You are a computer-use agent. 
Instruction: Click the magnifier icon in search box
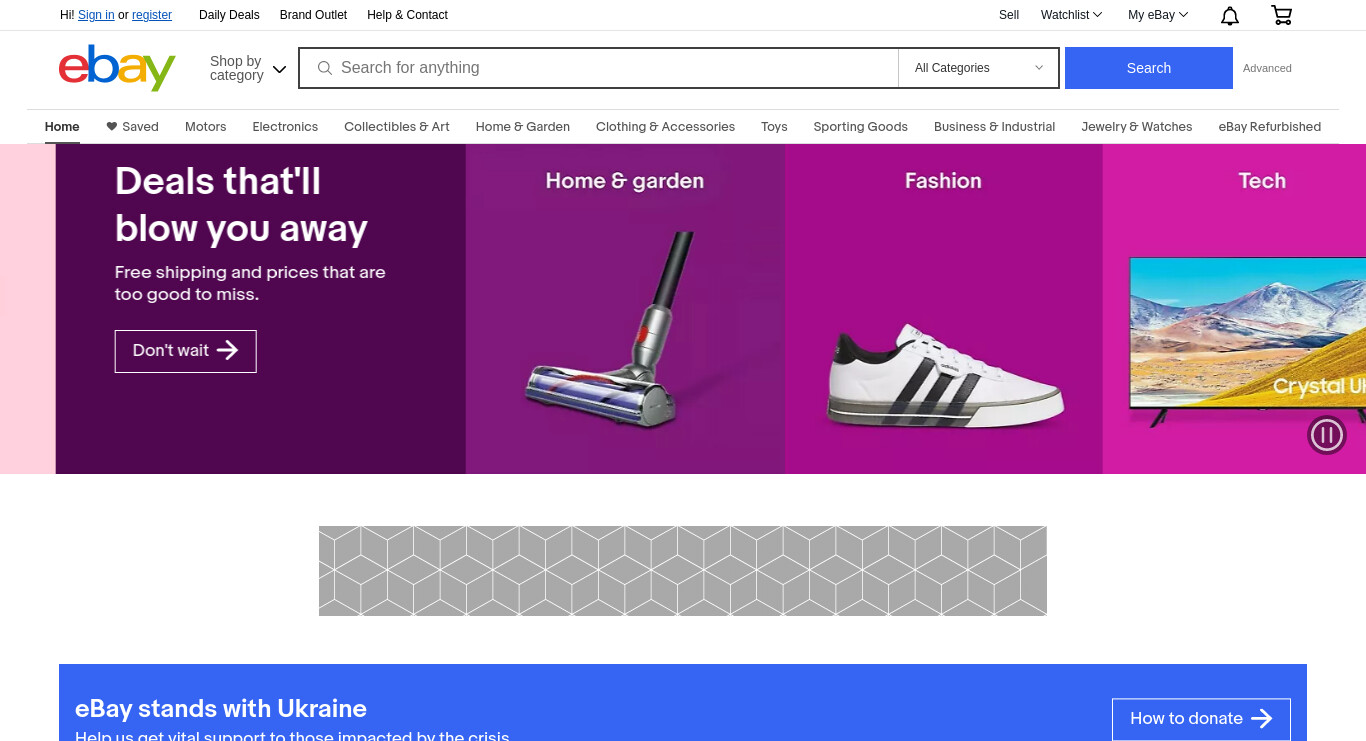324,68
